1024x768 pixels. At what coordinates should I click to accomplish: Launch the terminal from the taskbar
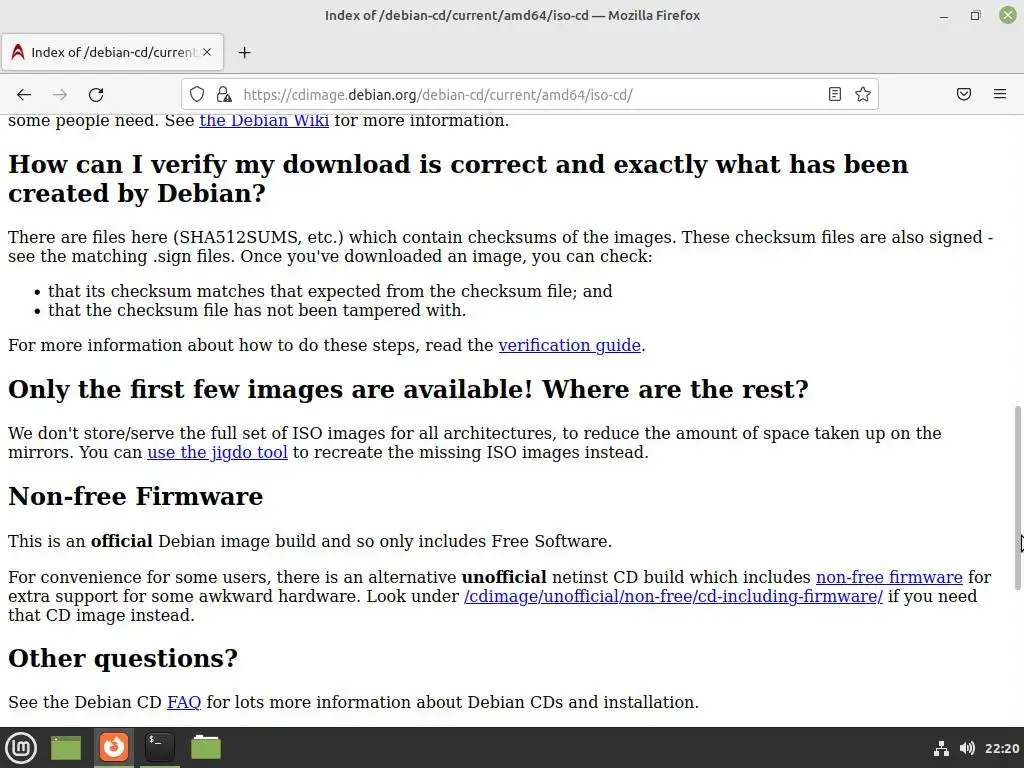click(x=159, y=748)
